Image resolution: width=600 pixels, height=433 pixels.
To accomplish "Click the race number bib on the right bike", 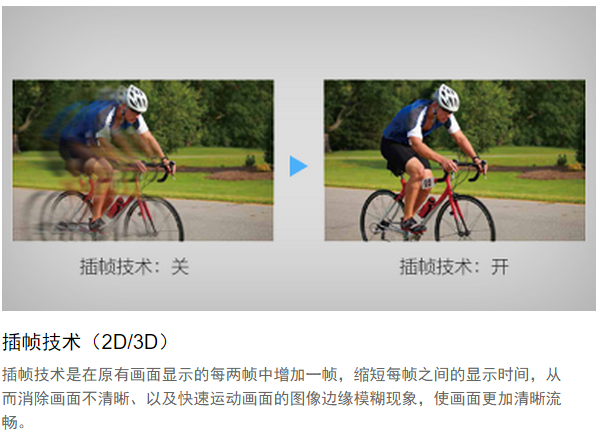I will point(427,183).
